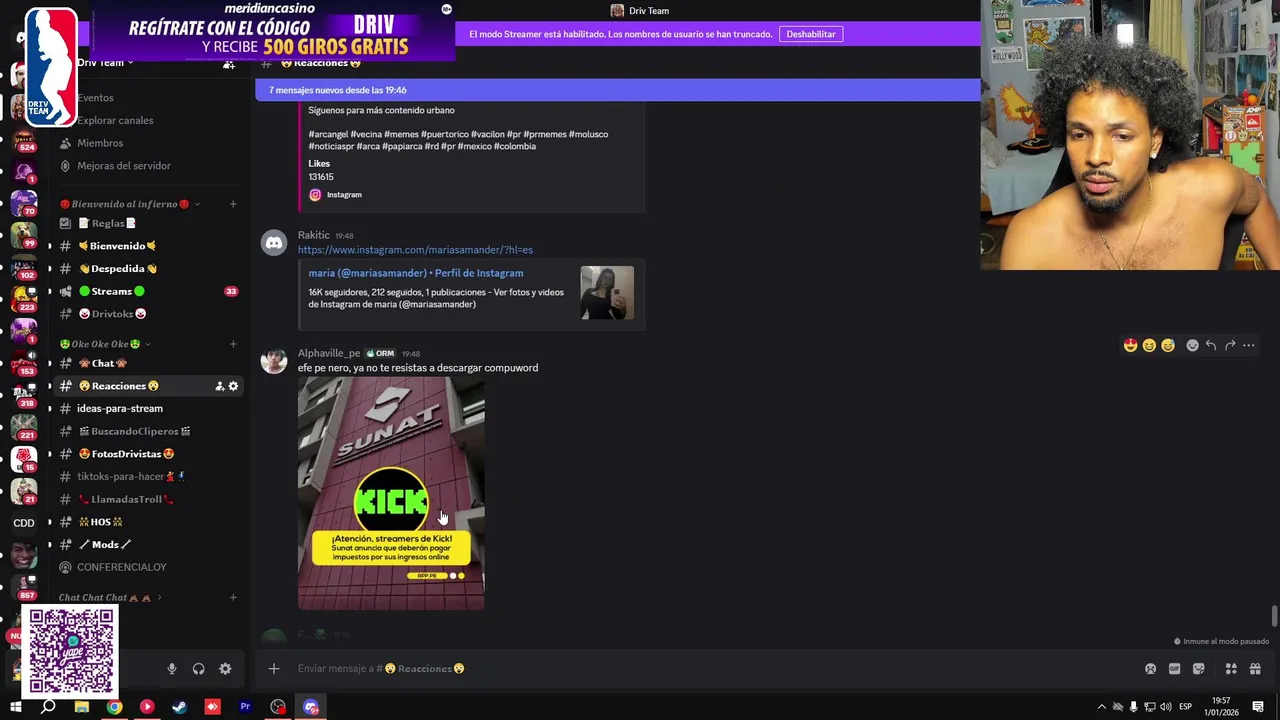Collapse Bienvenido al infierno category
Viewport: 1280px width, 720px height.
click(130, 204)
